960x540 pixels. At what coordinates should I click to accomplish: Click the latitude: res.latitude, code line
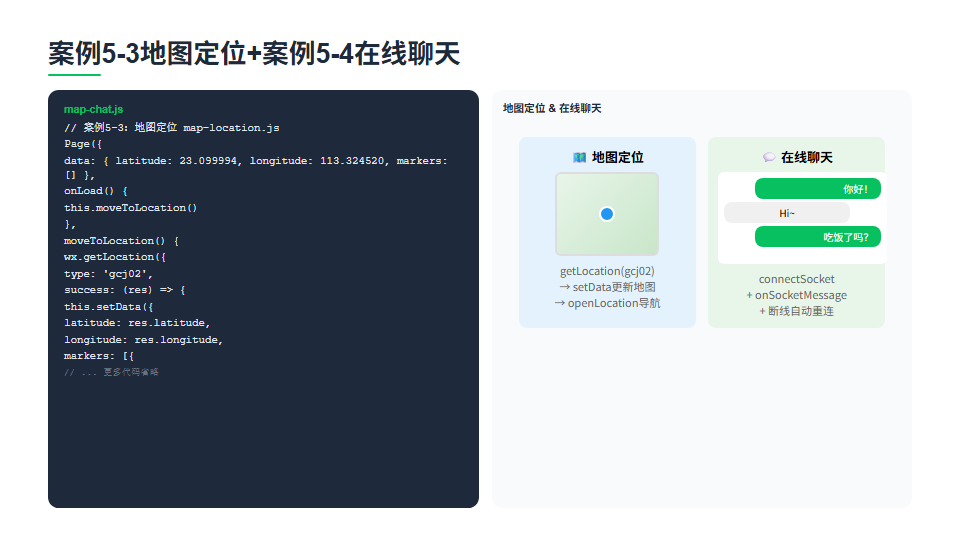point(137,323)
